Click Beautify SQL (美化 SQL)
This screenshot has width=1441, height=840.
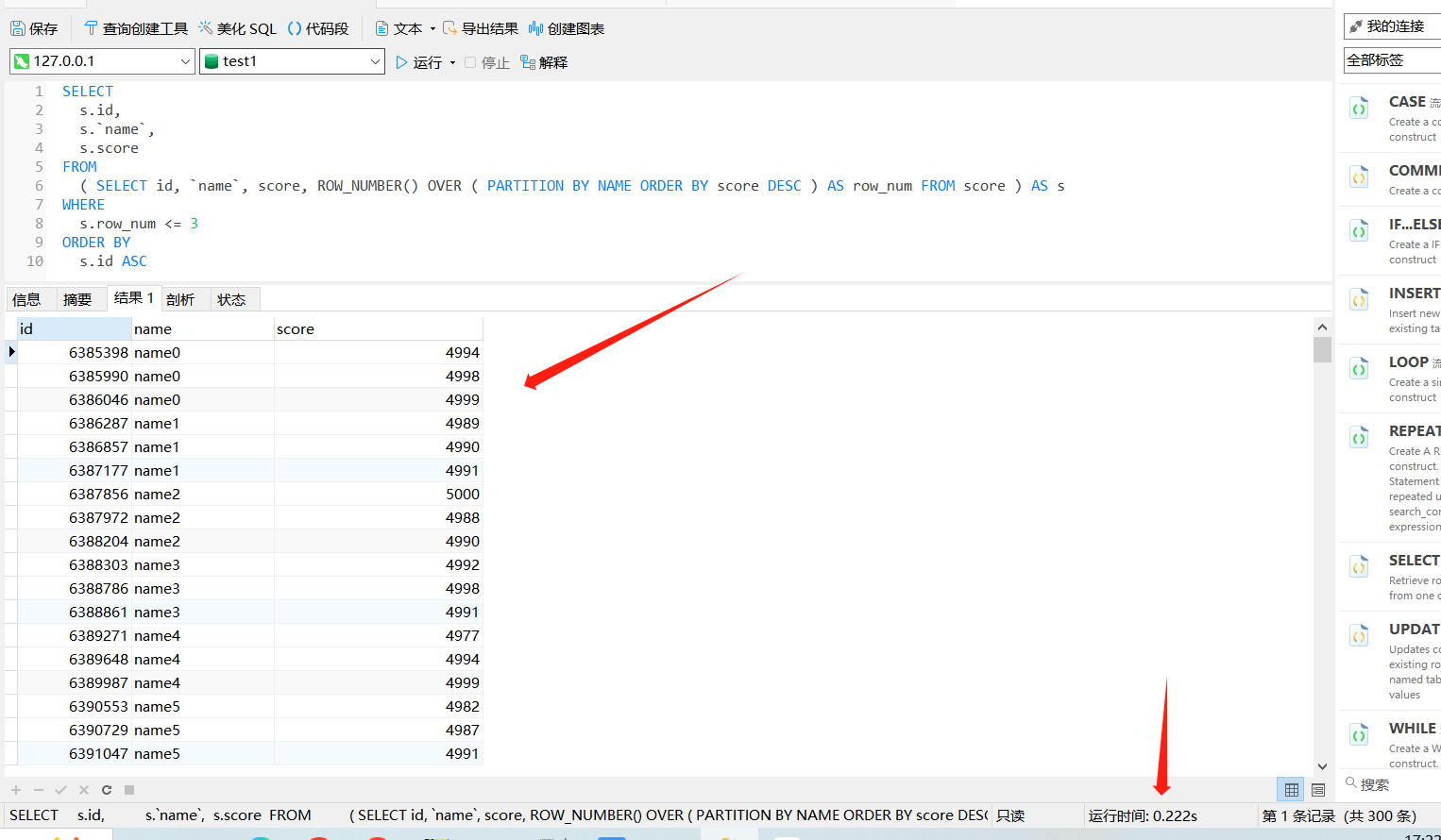pyautogui.click(x=238, y=28)
